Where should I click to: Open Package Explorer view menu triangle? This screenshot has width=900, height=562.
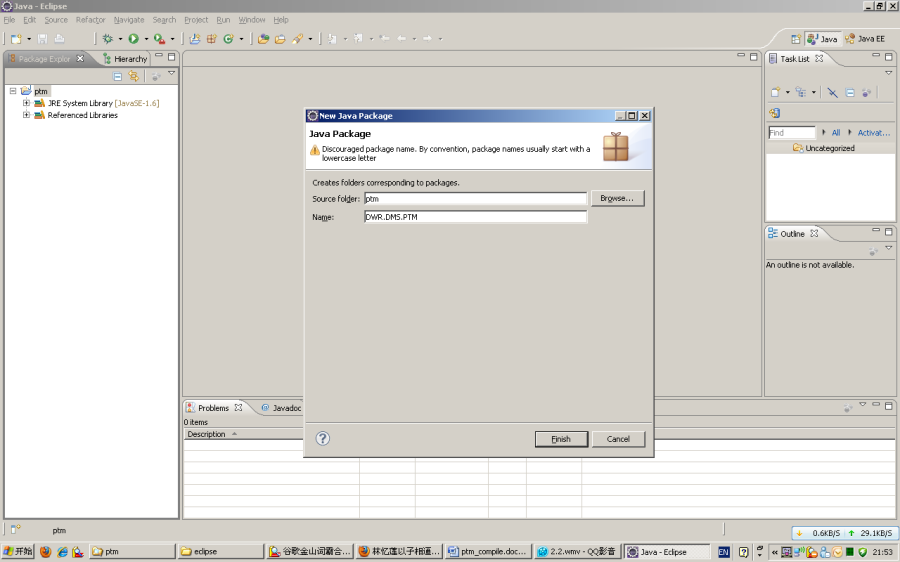(x=171, y=73)
